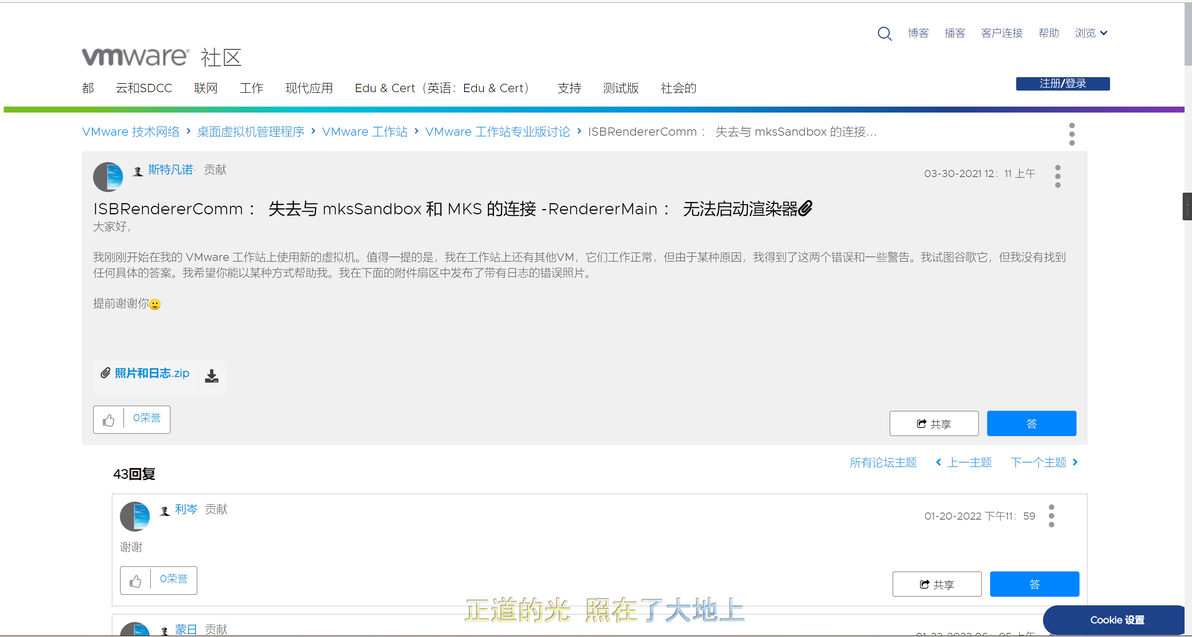Click 答 reply button on main post

(1032, 423)
